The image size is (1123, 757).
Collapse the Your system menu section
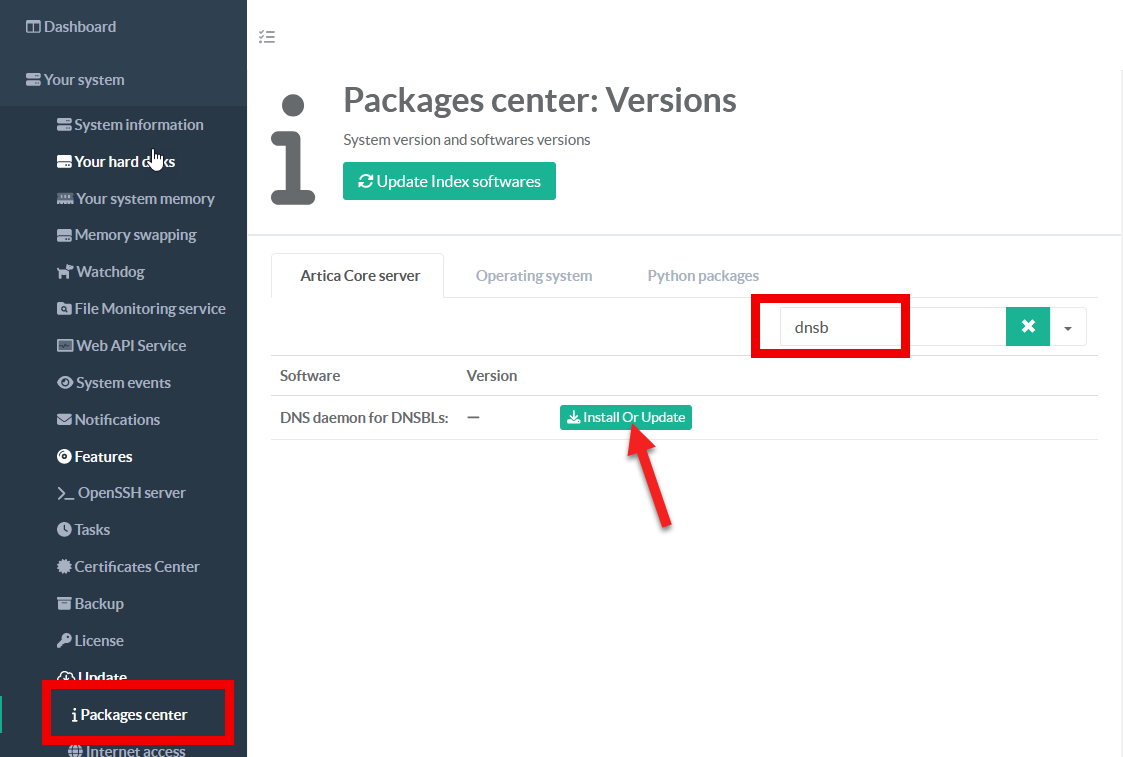pos(84,80)
